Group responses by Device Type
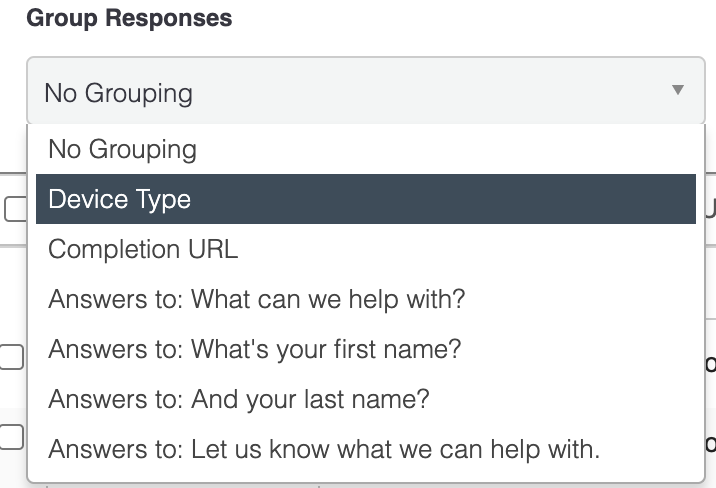This screenshot has height=488, width=716. coord(119,199)
